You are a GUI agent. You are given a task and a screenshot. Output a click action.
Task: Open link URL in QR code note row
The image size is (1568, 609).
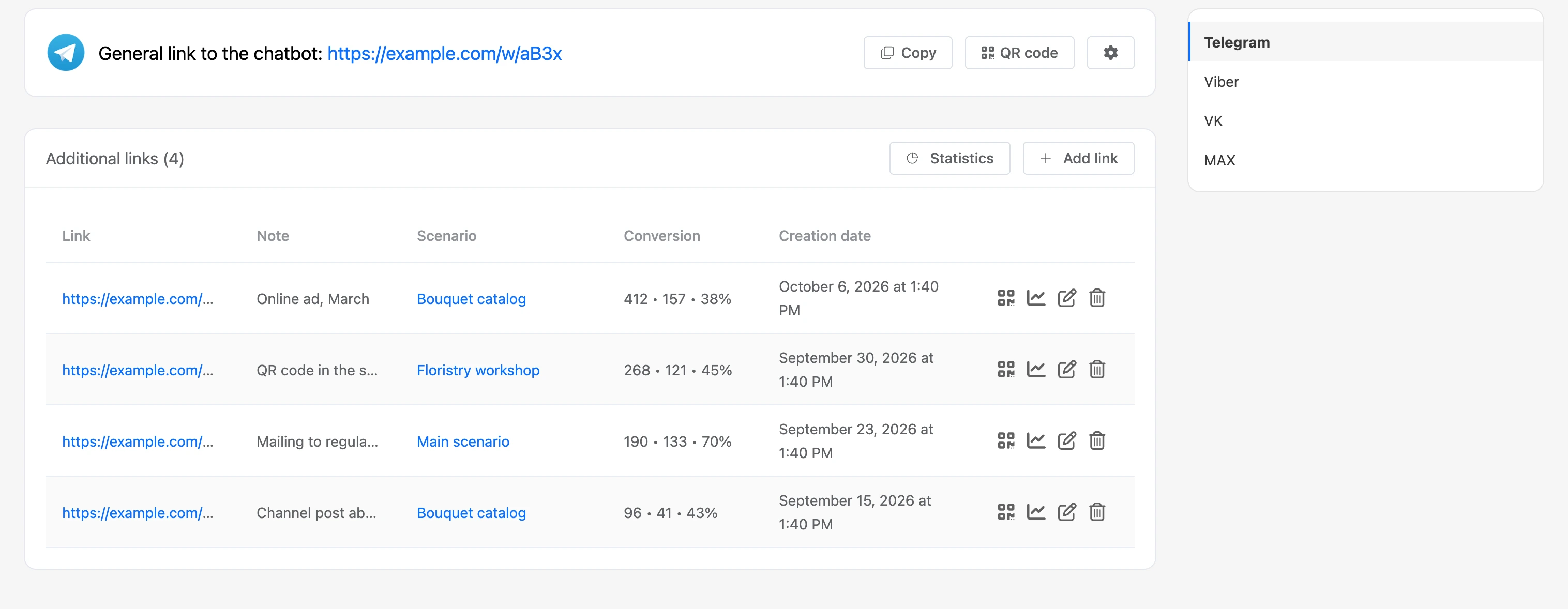pos(138,370)
